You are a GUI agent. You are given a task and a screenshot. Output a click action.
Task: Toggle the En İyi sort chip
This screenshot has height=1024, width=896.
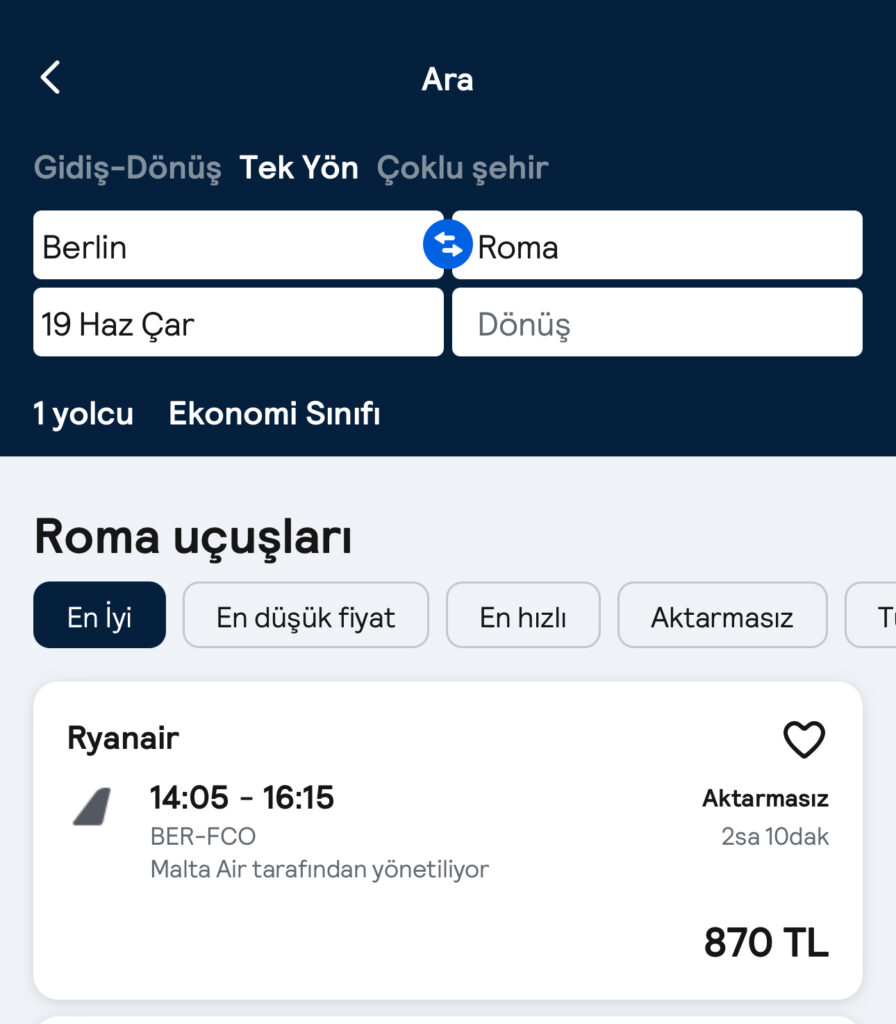99,616
